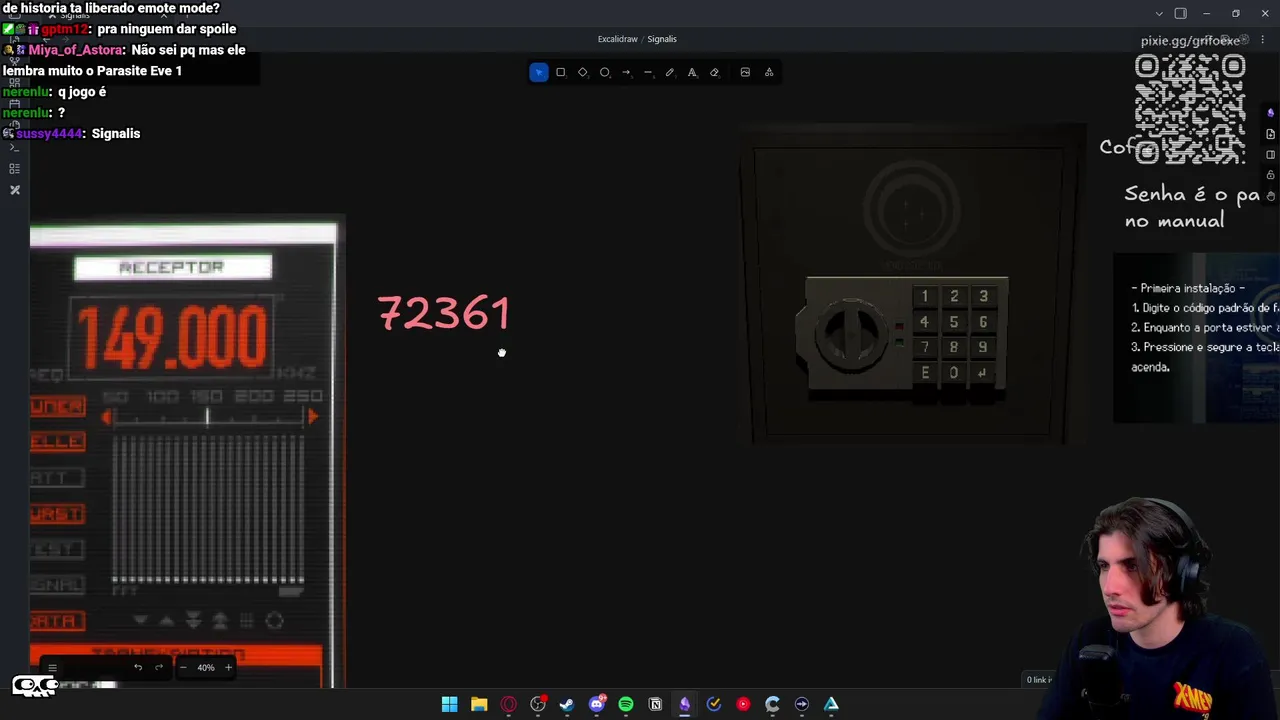Reset zoom via the 40% label

205,667
